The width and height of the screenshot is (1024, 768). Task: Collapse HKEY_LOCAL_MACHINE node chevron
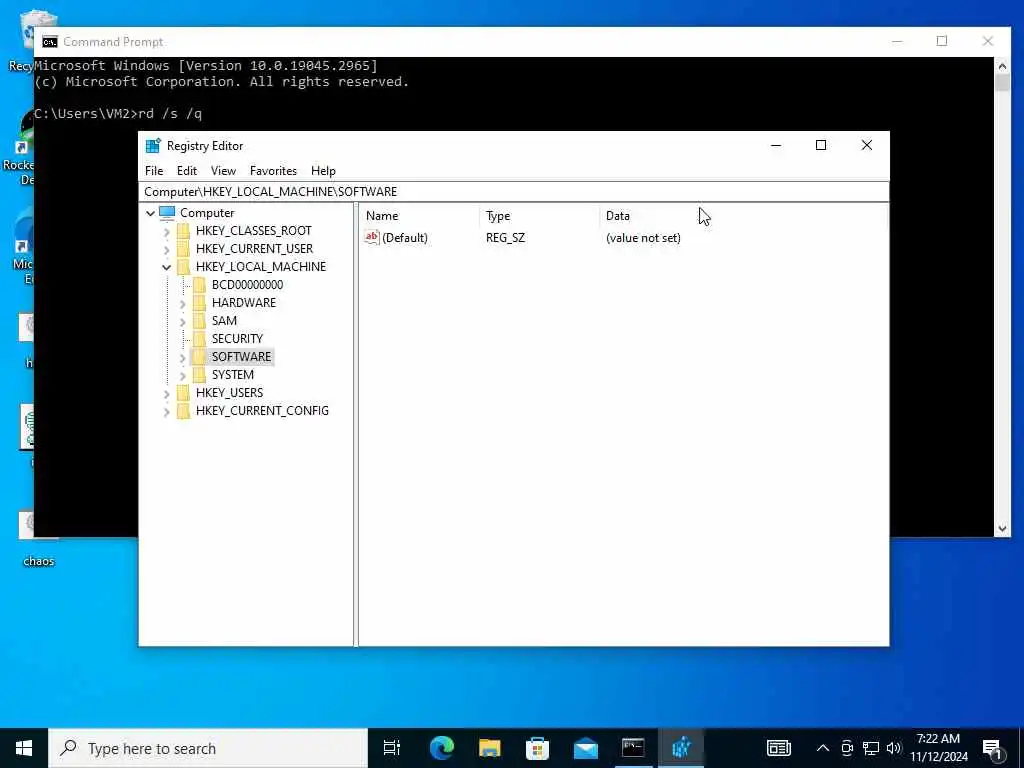167,267
